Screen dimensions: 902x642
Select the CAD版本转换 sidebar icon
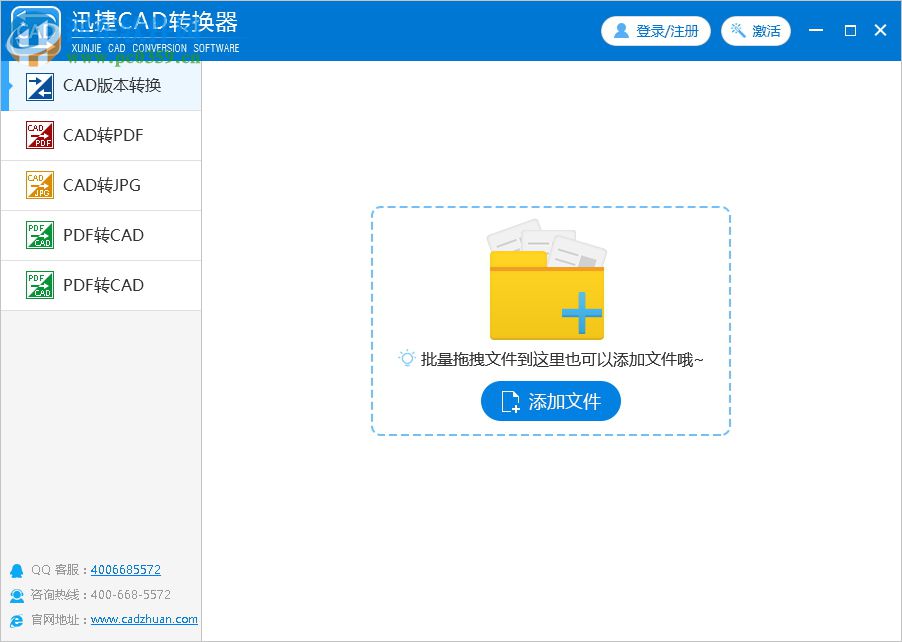point(38,85)
